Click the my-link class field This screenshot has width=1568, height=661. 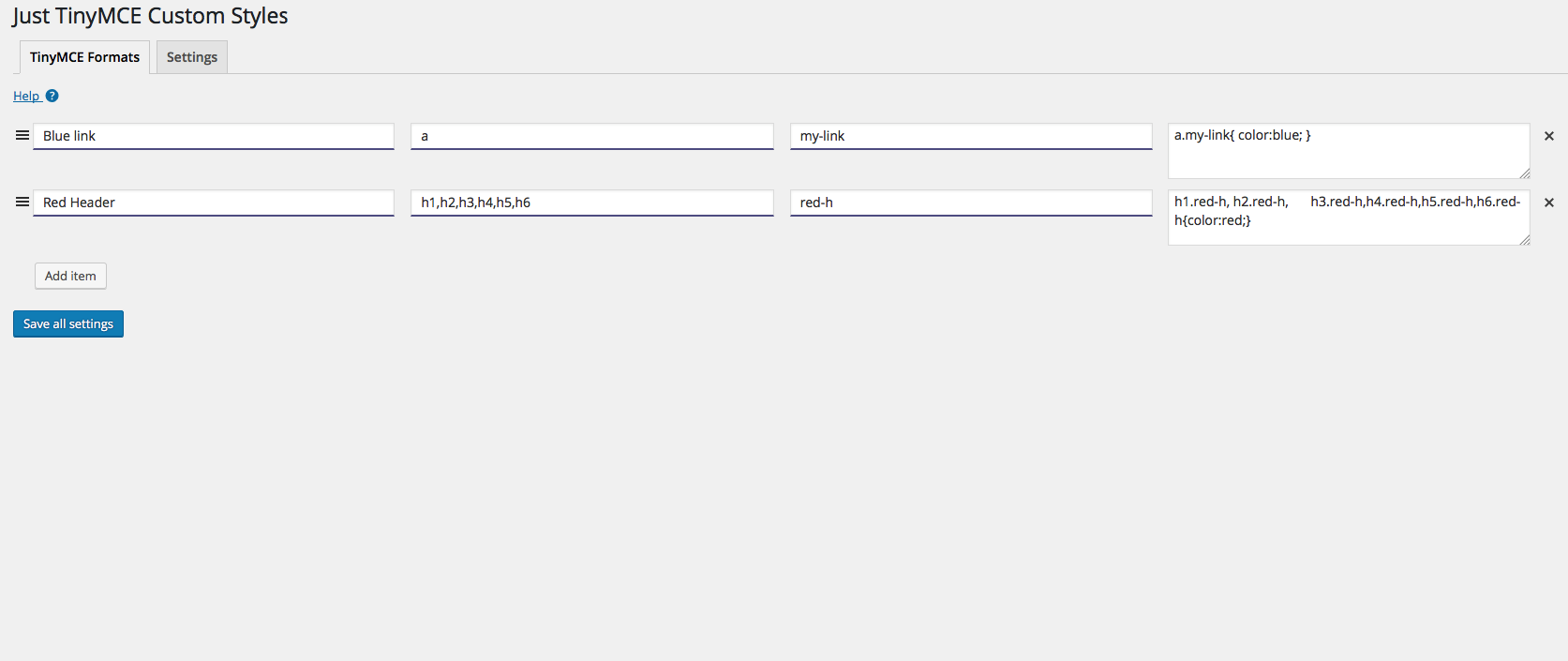coord(971,136)
